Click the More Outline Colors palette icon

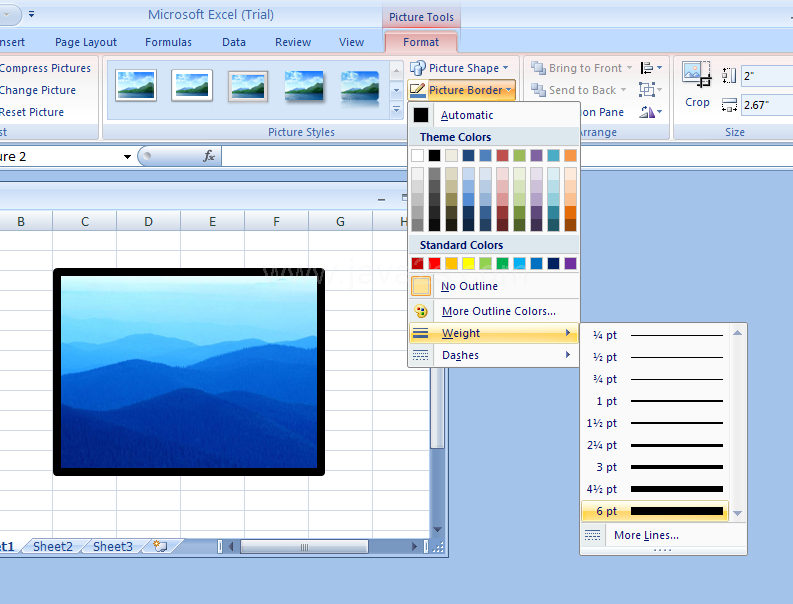(x=421, y=311)
